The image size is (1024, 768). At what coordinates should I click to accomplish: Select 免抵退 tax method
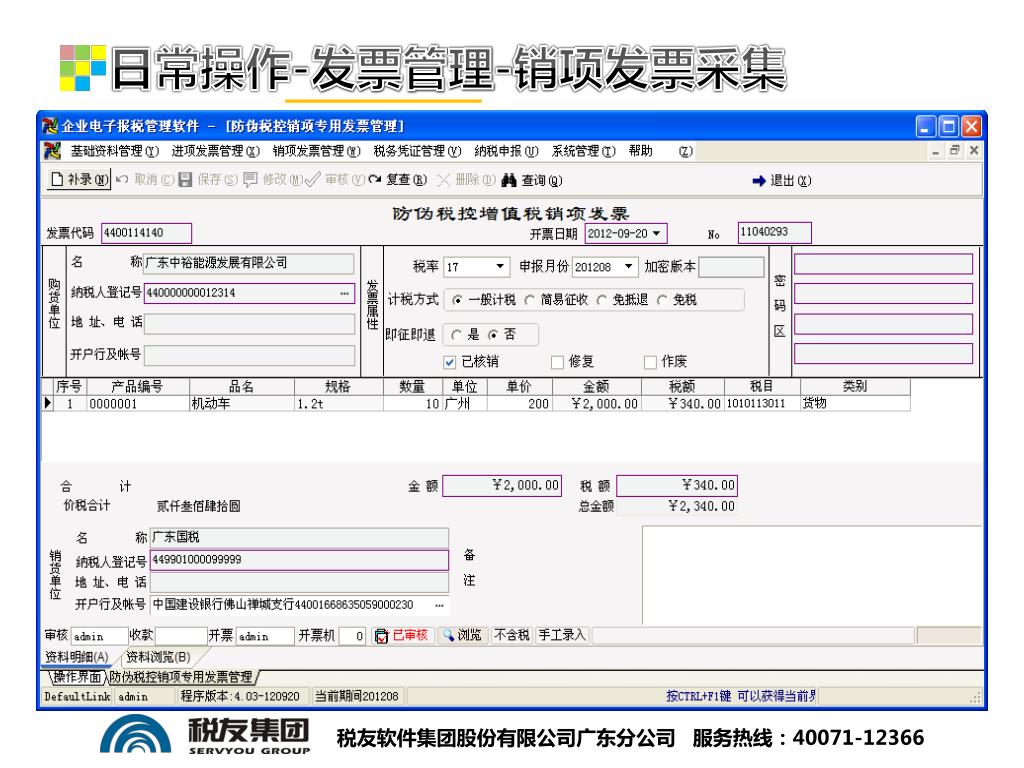click(x=601, y=300)
